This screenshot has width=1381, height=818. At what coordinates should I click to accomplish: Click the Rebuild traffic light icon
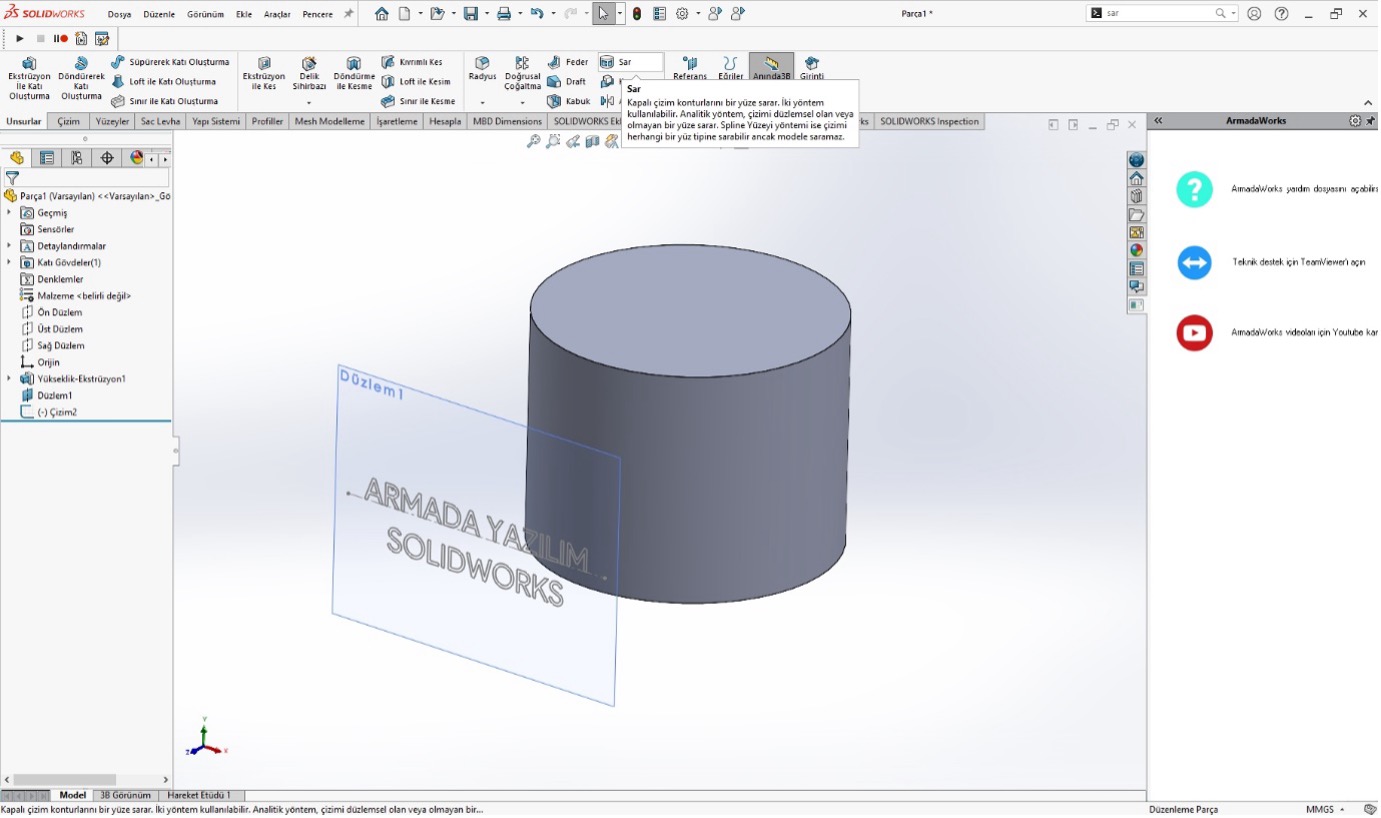point(637,14)
